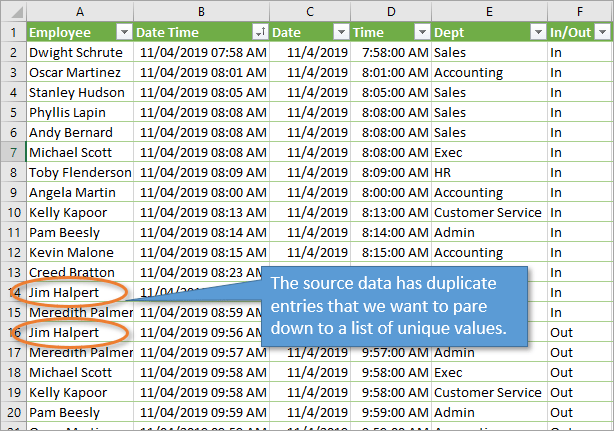Screen dimensions: 614x431
Task: Expand the Dept column filter dropdown
Action: coord(536,32)
